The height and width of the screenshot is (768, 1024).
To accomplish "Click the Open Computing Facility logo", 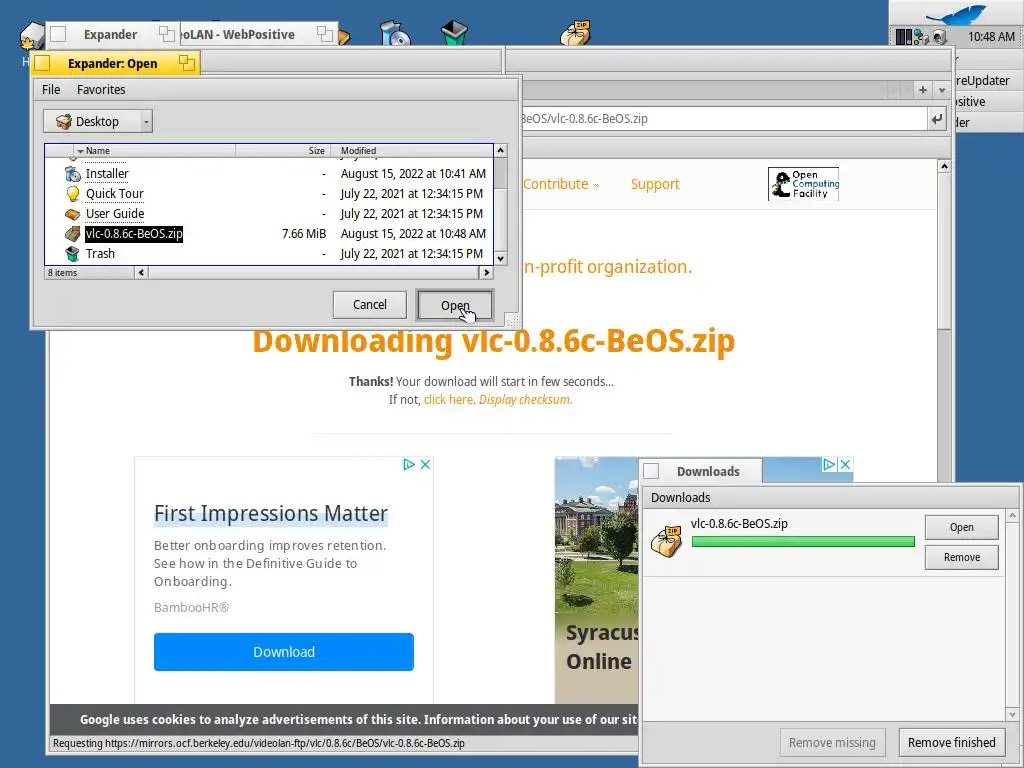I will coord(803,184).
